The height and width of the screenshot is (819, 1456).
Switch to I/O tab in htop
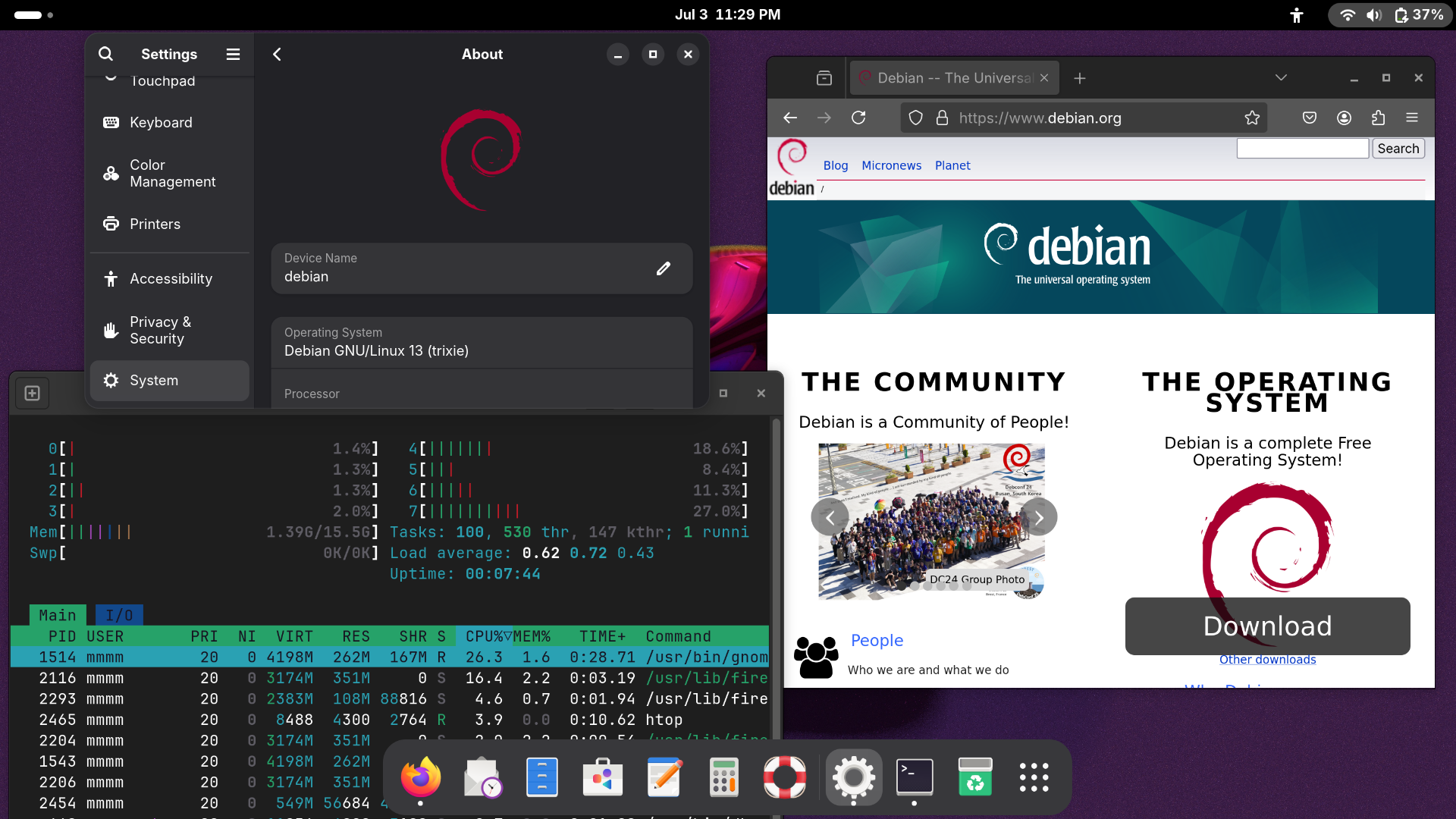tap(119, 615)
